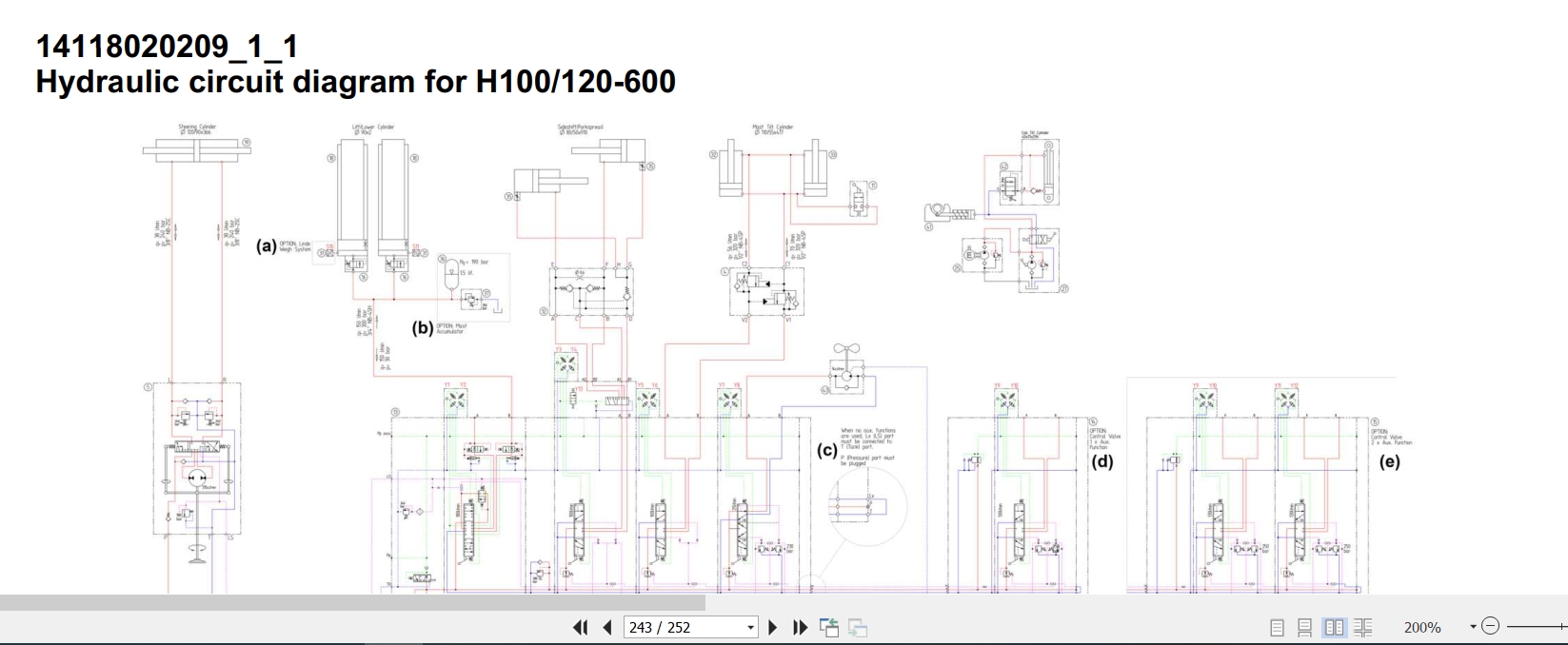The image size is (1568, 645).
Task: Click the (a) option label
Action: 267,246
